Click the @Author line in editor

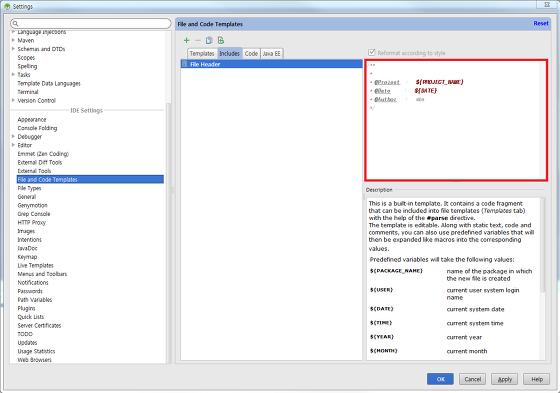click(x=397, y=99)
